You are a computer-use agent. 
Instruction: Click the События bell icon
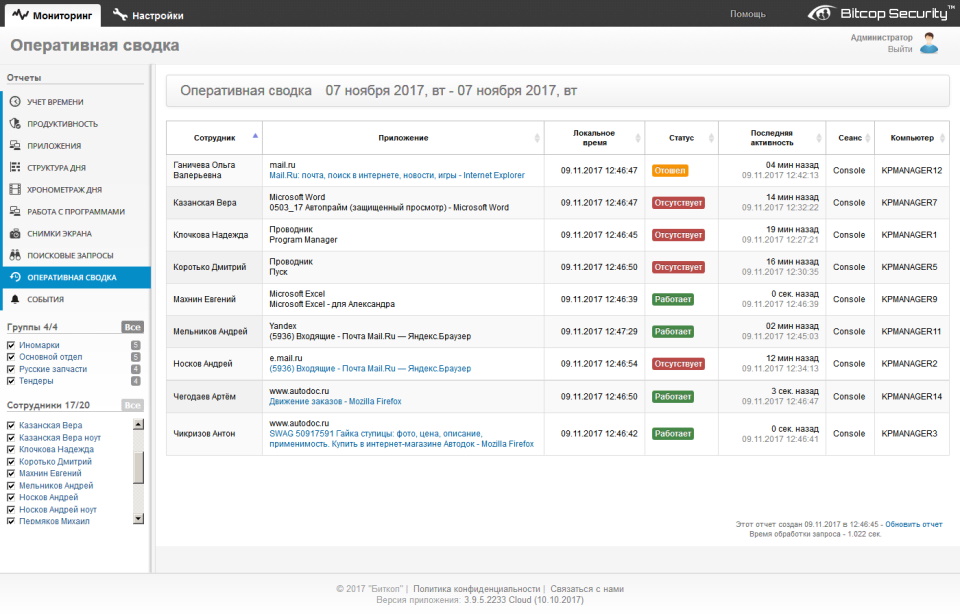pos(15,299)
